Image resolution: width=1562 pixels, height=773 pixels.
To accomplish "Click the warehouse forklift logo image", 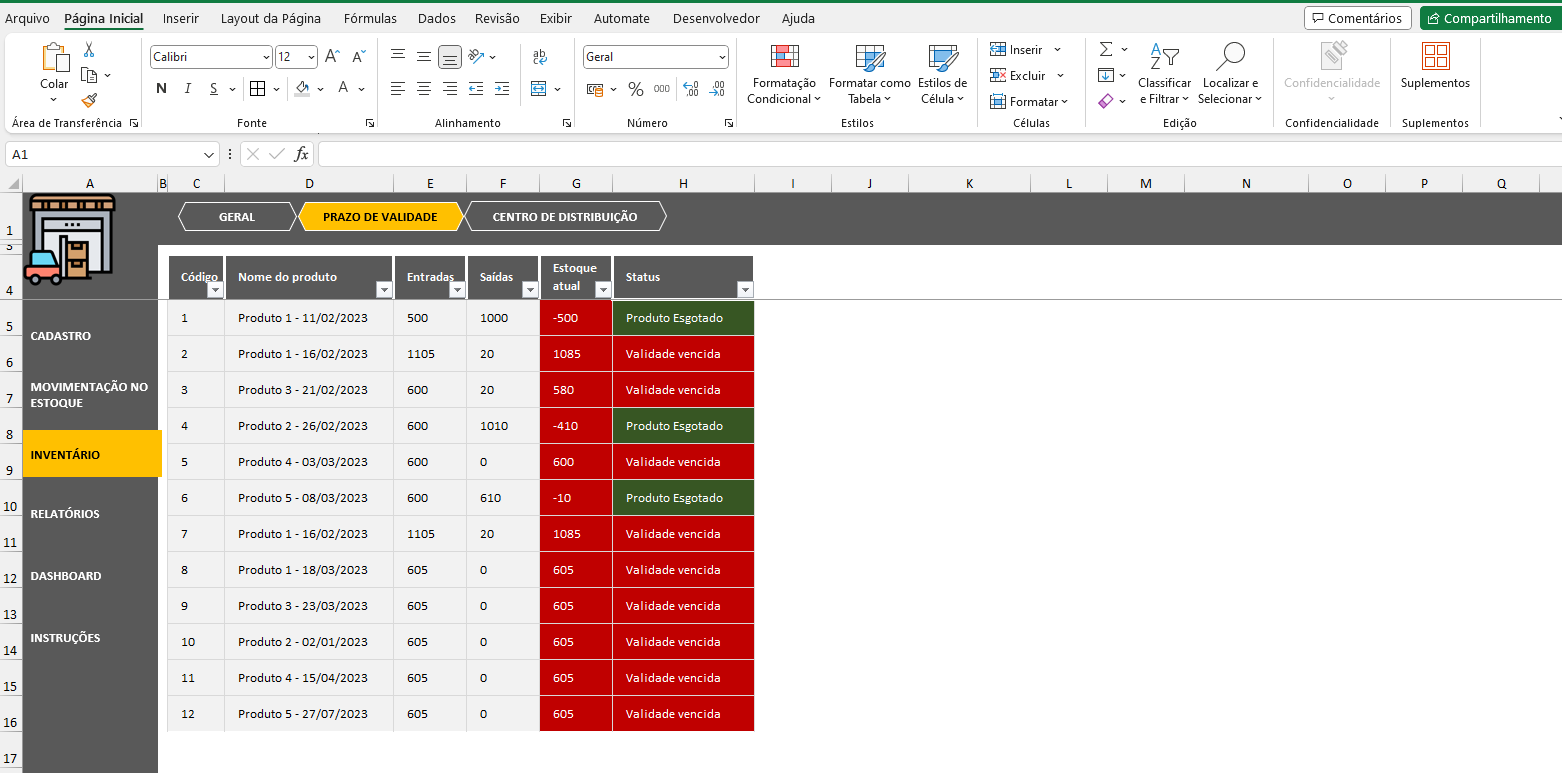I will point(70,240).
